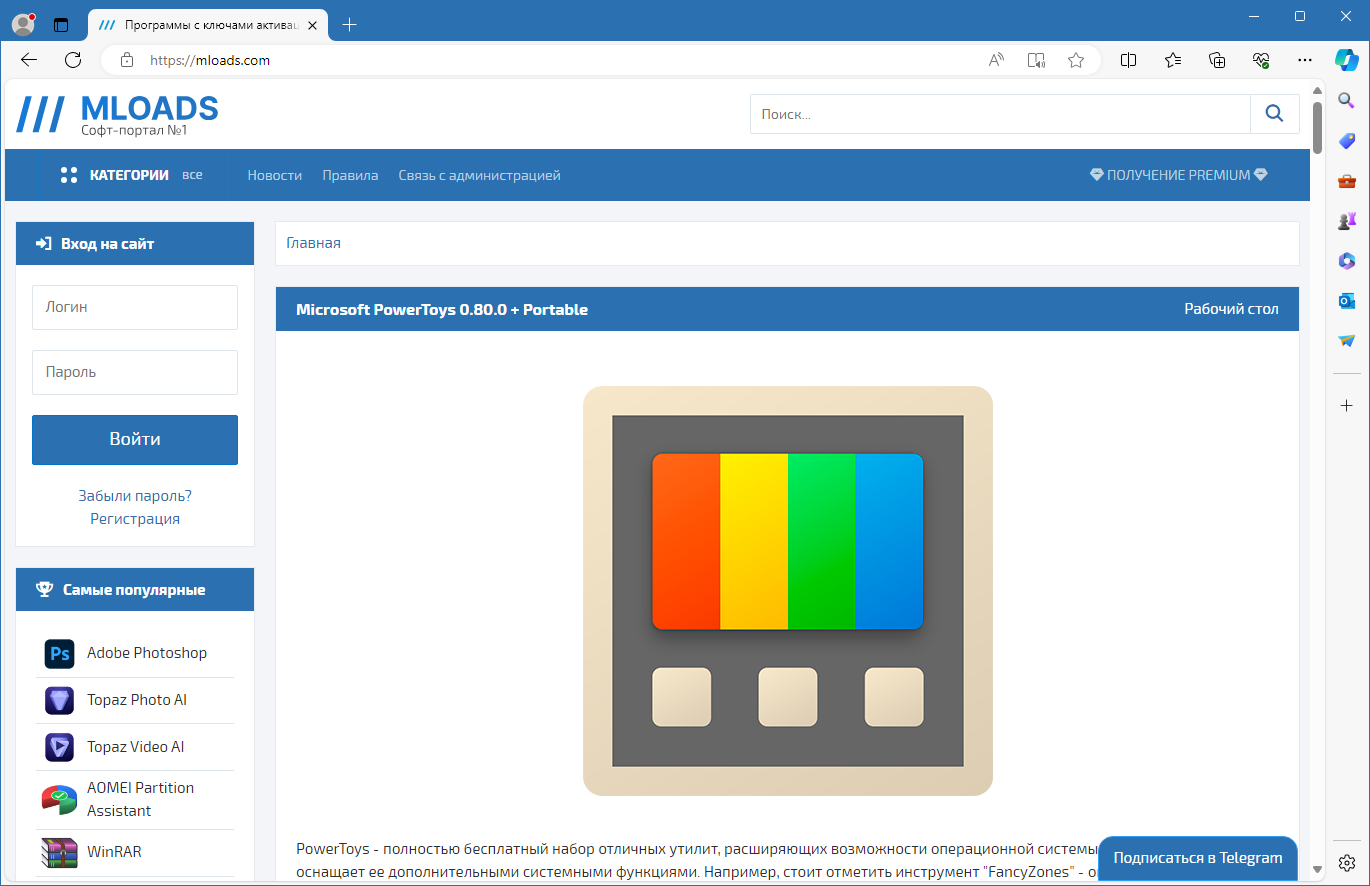1370x886 pixels.
Task: Open Immersive reader icon in address bar
Action: pos(1036,60)
